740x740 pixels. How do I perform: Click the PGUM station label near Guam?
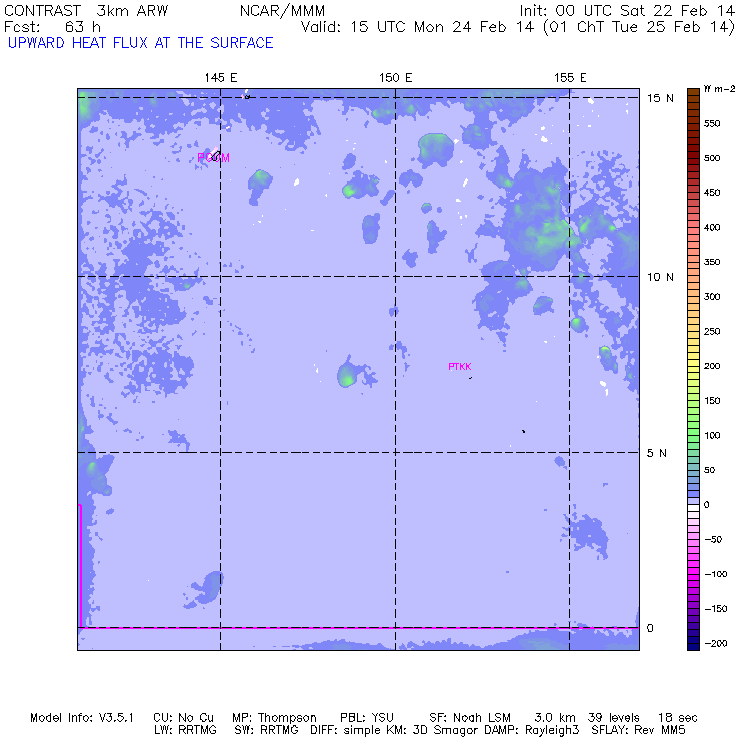[213, 158]
